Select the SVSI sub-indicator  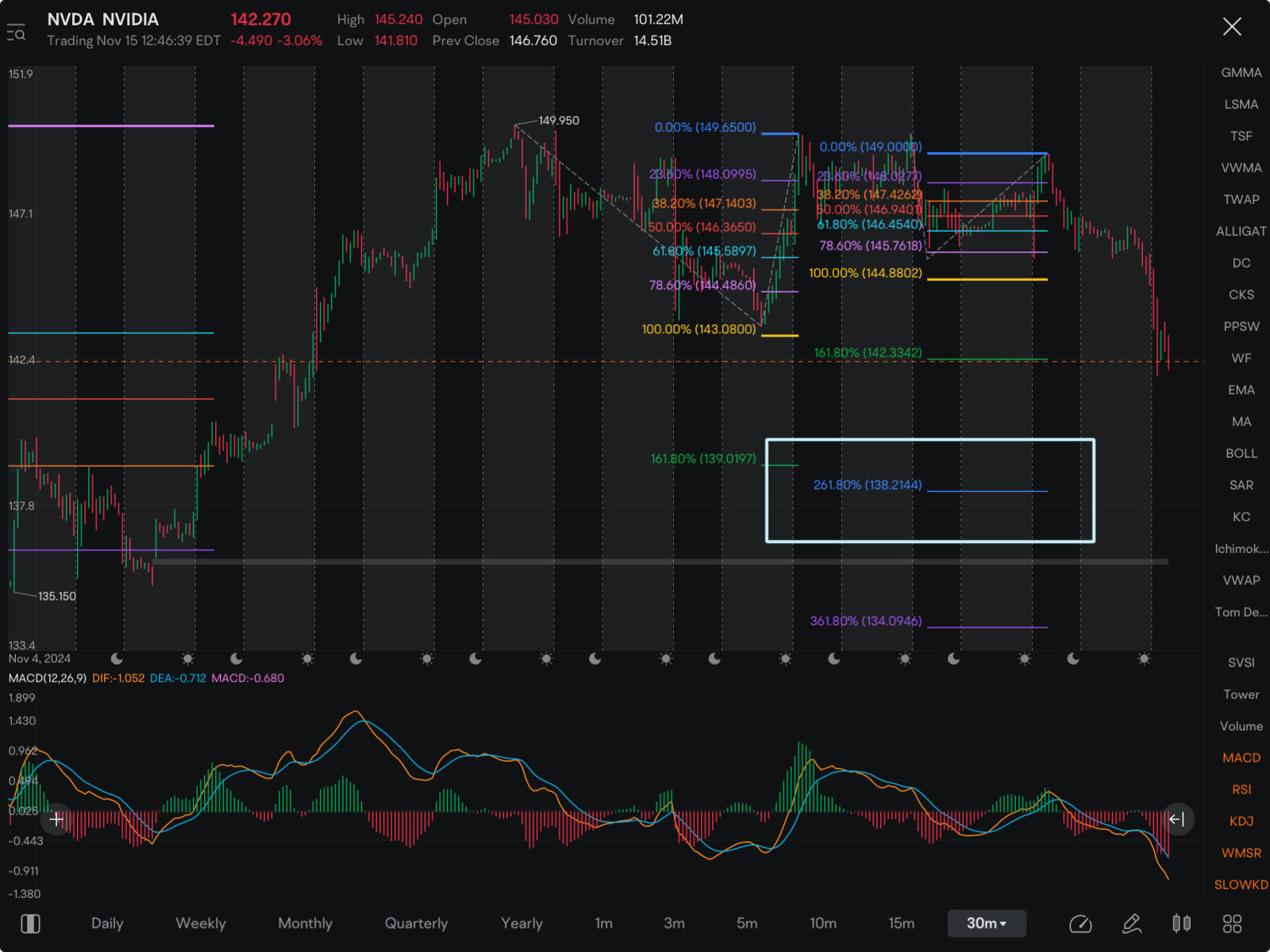coord(1241,662)
